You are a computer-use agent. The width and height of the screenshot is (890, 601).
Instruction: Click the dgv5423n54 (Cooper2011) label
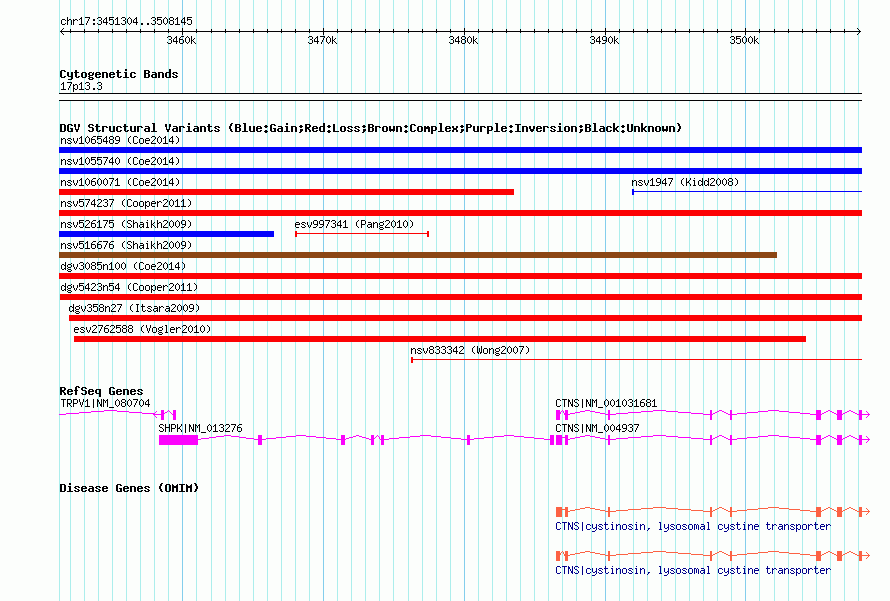click(129, 287)
